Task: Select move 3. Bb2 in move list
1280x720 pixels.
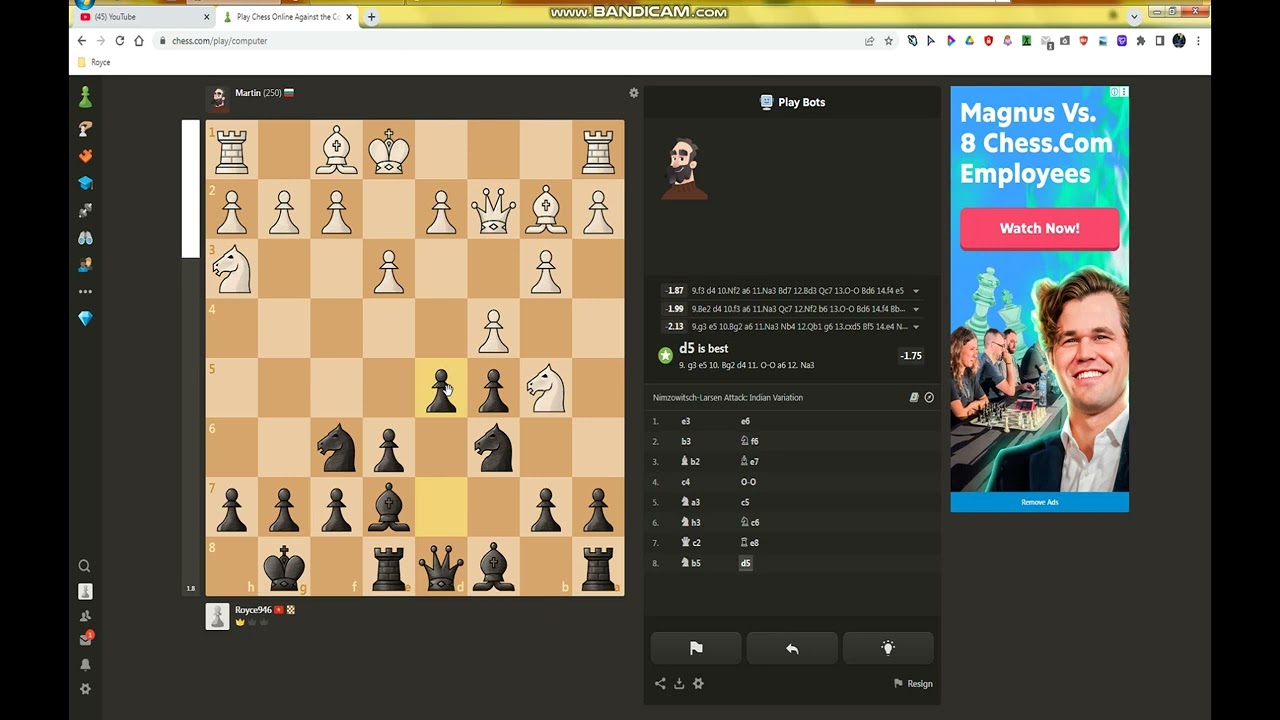Action: (690, 462)
